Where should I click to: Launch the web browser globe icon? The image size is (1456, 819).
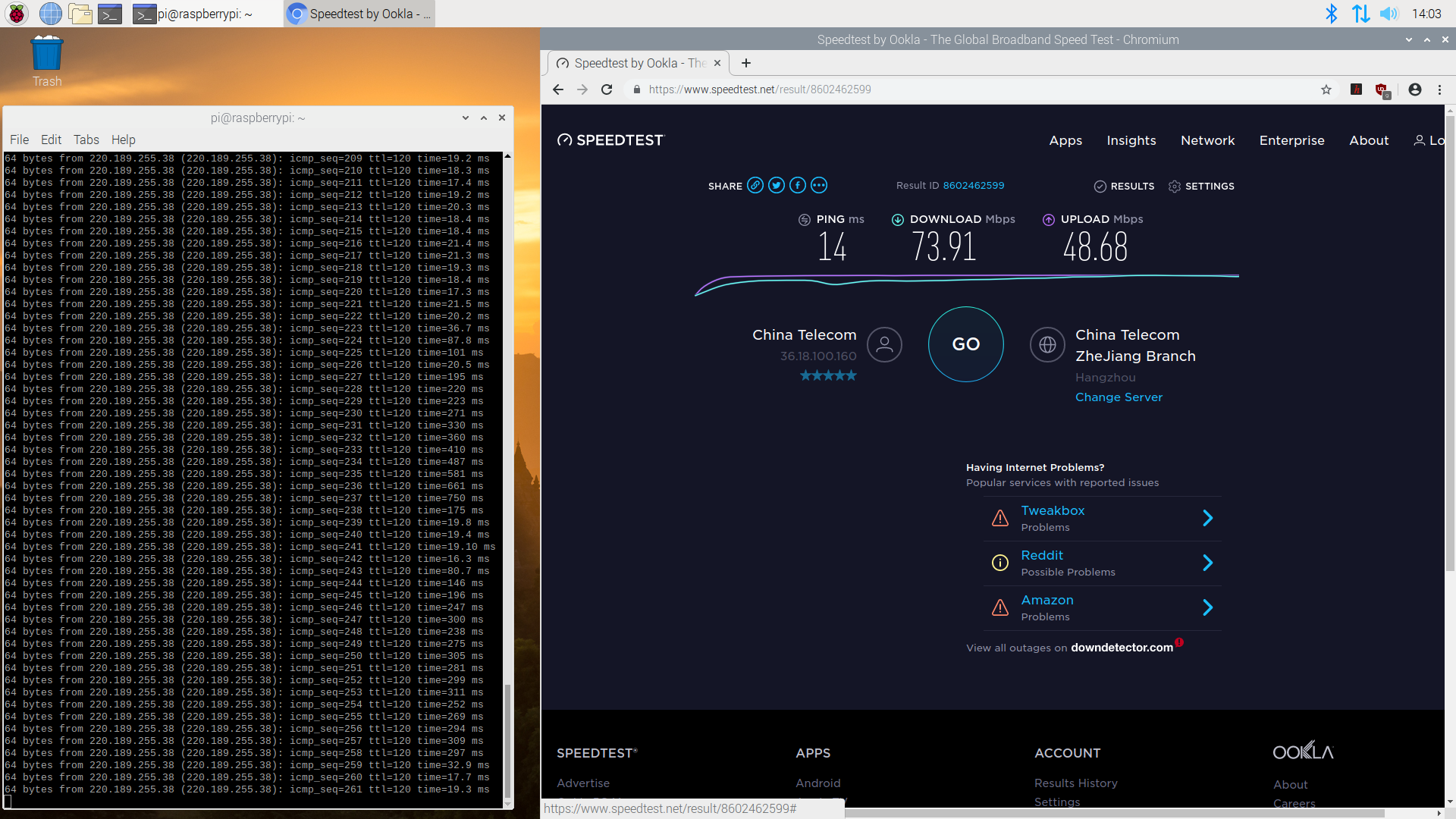point(50,13)
